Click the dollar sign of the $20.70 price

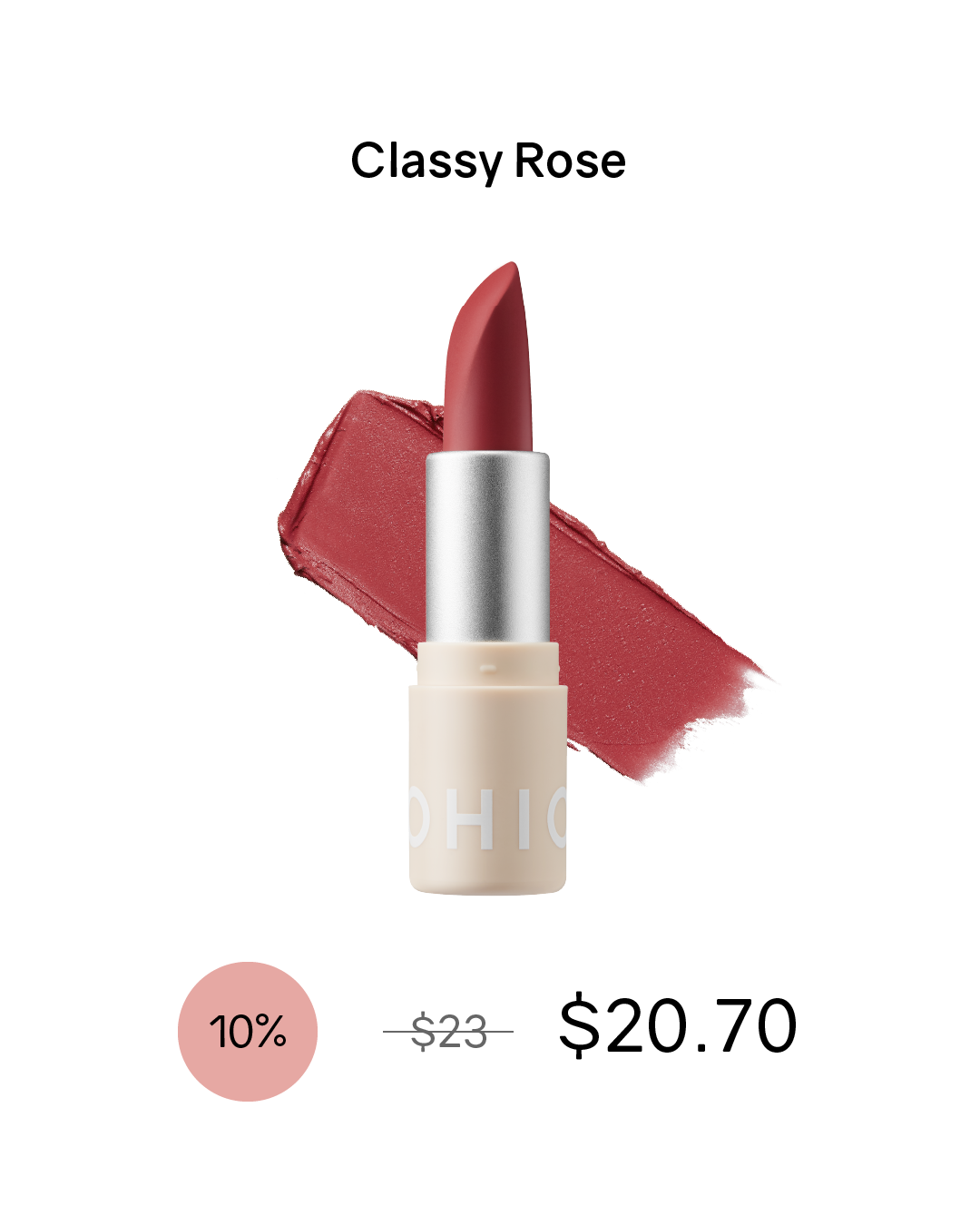click(x=579, y=1025)
